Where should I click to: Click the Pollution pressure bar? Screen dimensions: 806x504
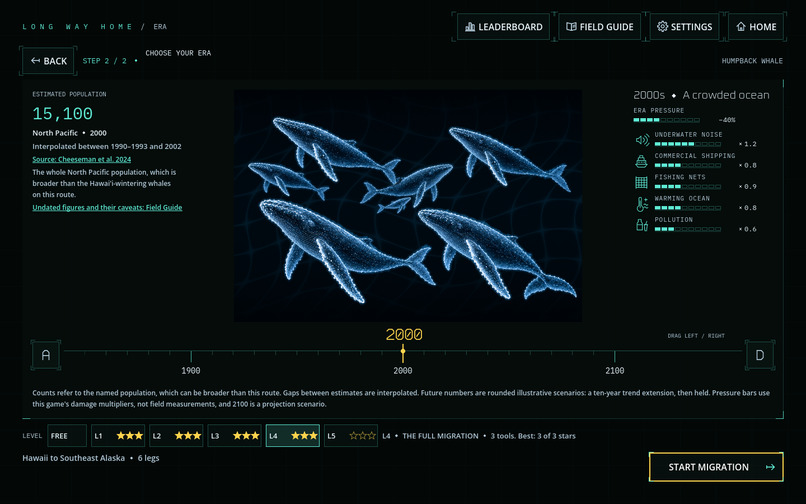[x=688, y=229]
